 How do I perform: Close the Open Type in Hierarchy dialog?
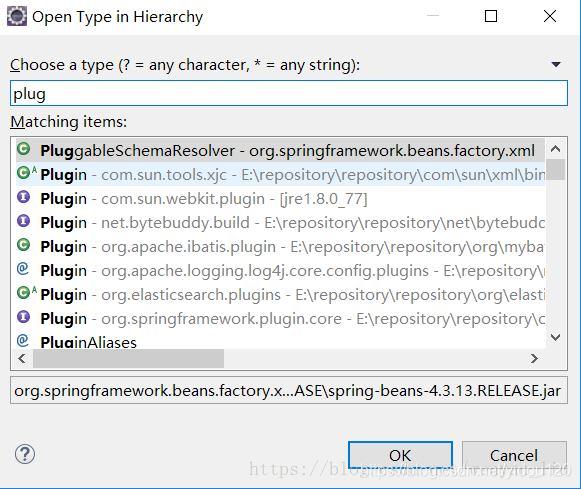[x=550, y=16]
